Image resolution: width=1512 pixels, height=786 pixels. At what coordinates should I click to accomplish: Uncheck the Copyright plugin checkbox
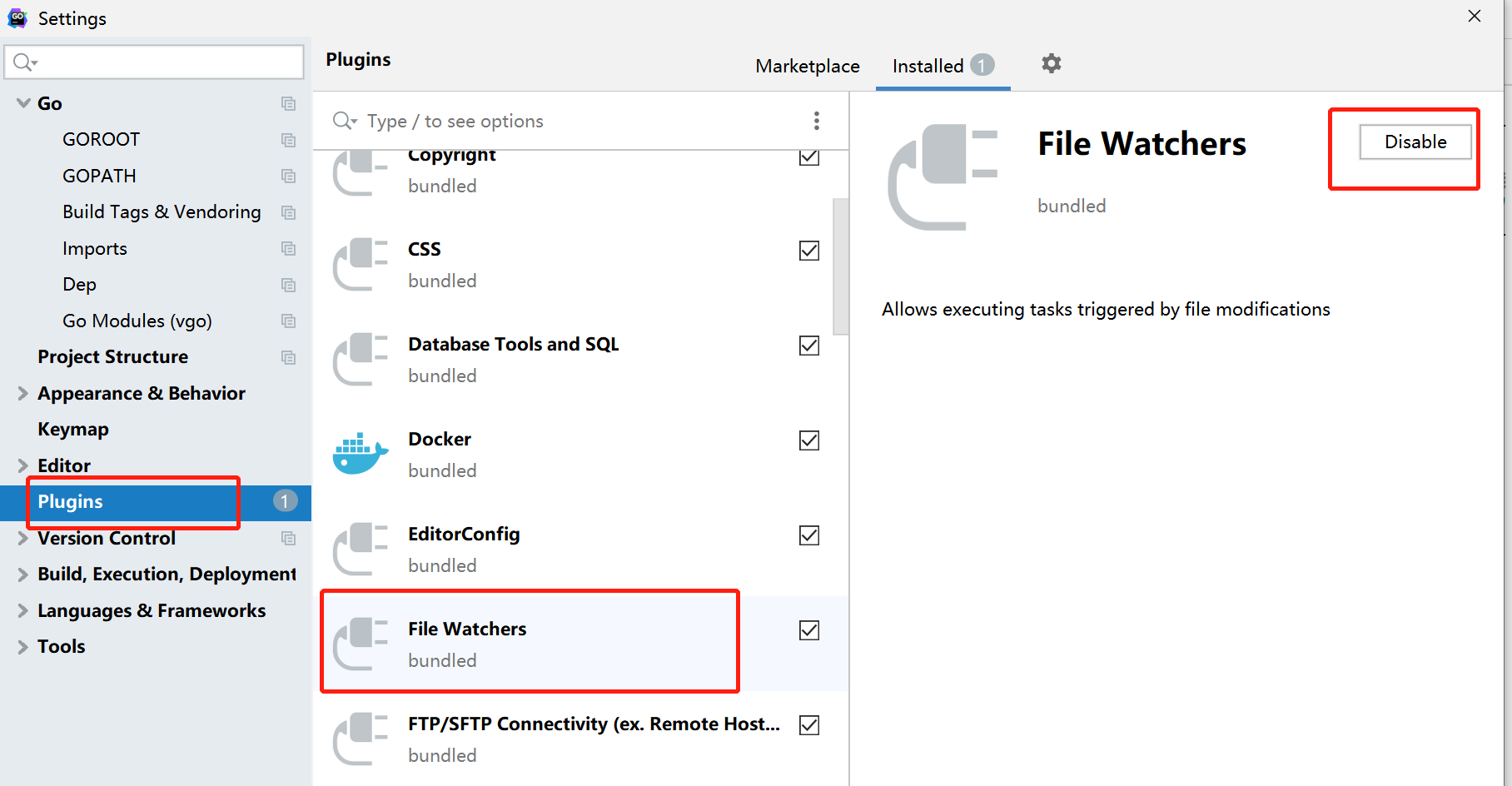809,157
